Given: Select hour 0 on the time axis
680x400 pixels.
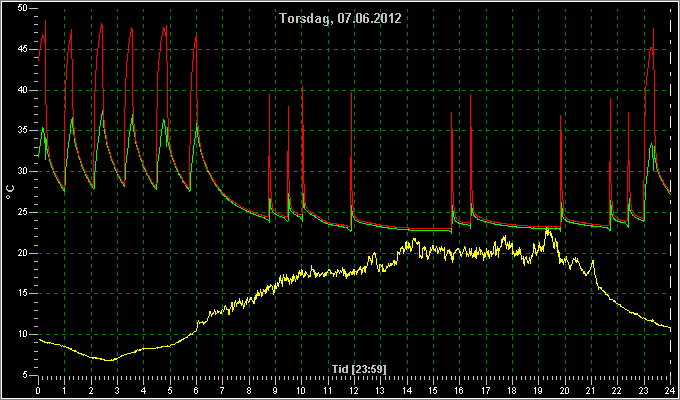Looking at the screenshot, I should coord(38,389).
